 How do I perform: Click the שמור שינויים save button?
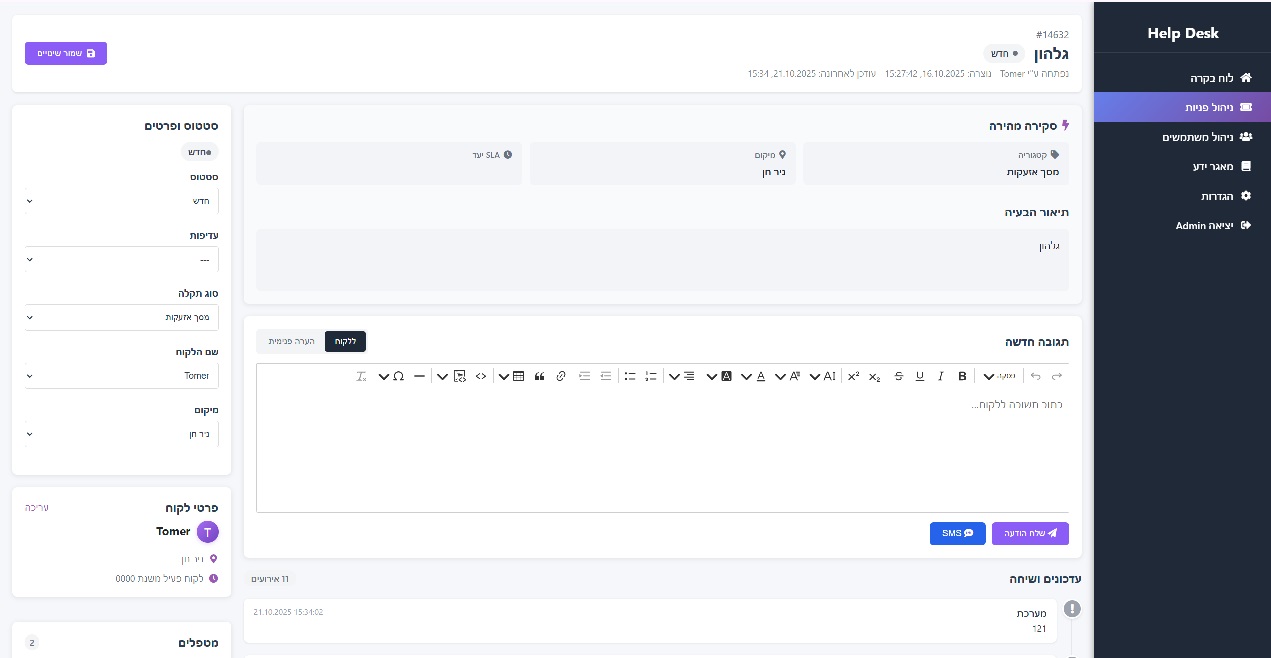coord(66,53)
